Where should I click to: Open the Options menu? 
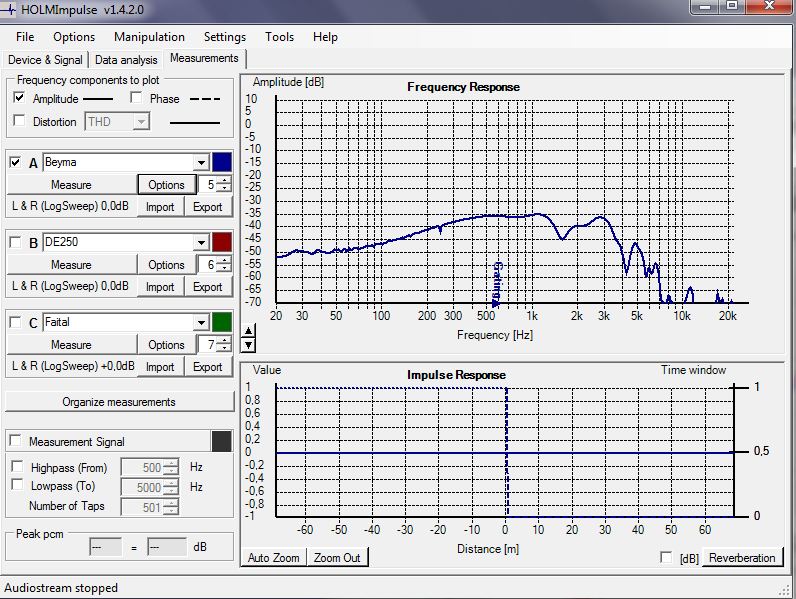pos(74,37)
